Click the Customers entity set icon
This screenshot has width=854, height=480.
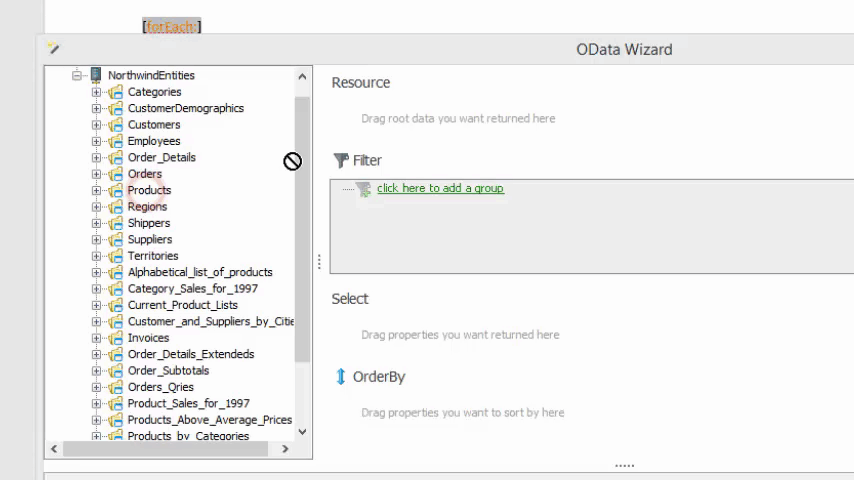115,125
